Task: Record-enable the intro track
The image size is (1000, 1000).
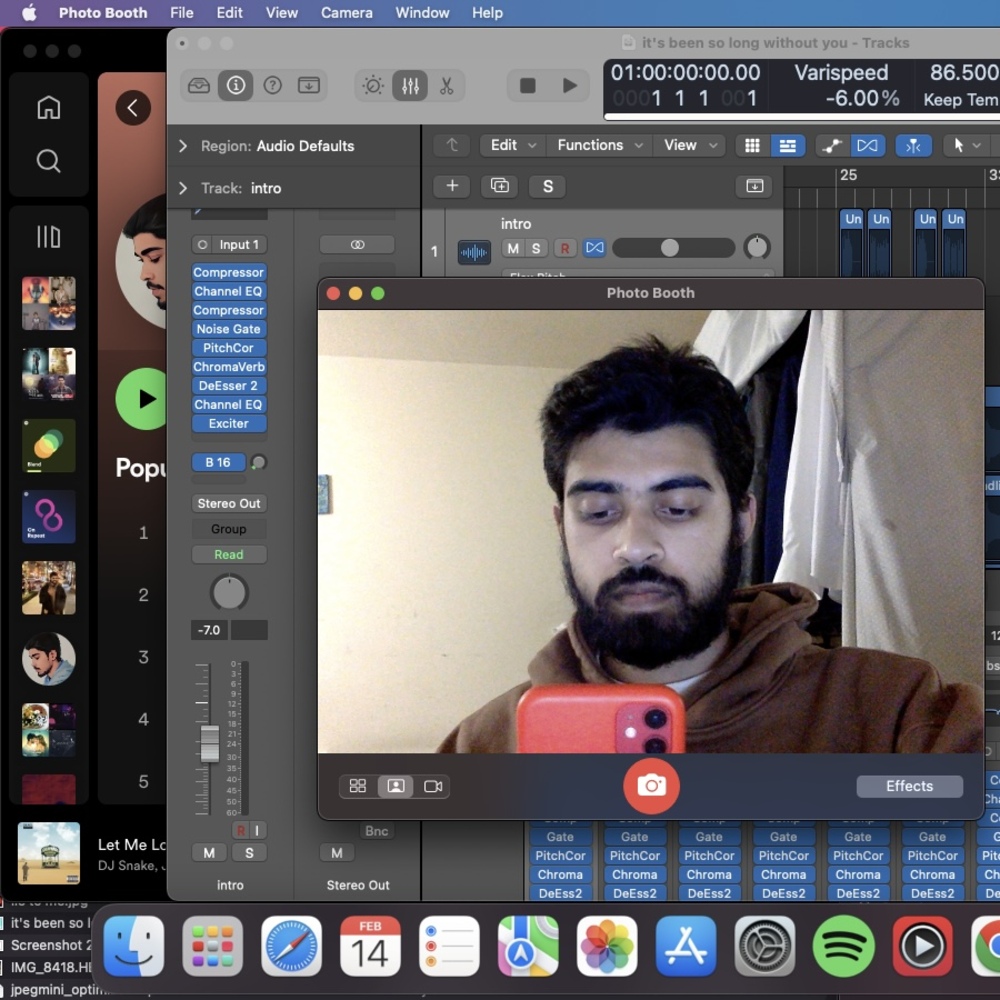Action: (565, 248)
